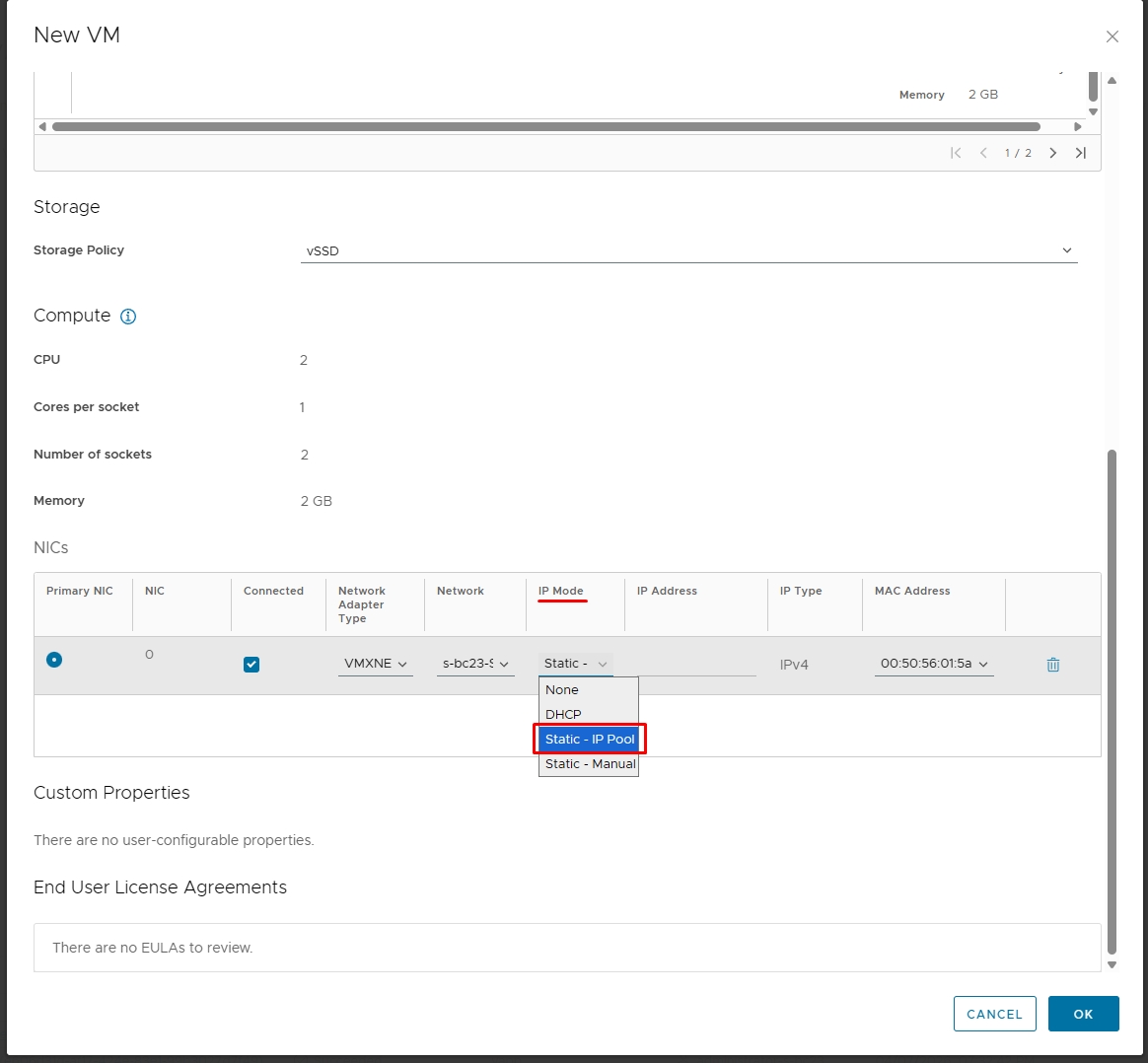Close the New VM dialog
The width and height of the screenshot is (1148, 1063).
coord(1112,36)
